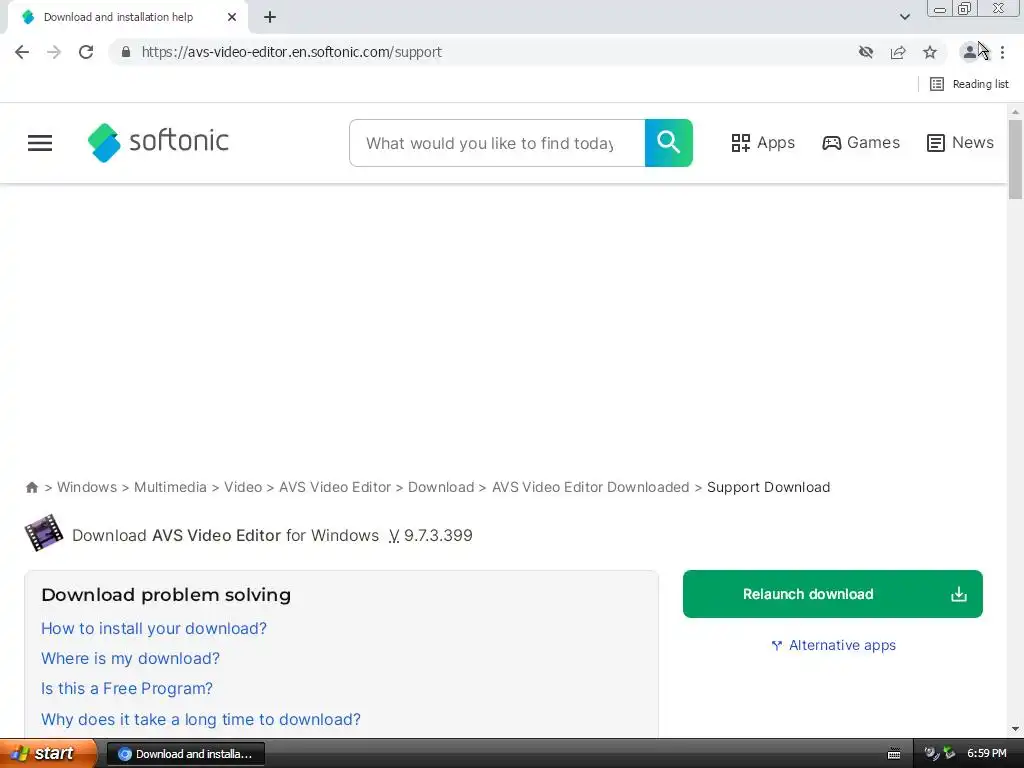Click the 'Download problem solving' heading
1024x768 pixels.
pos(166,595)
